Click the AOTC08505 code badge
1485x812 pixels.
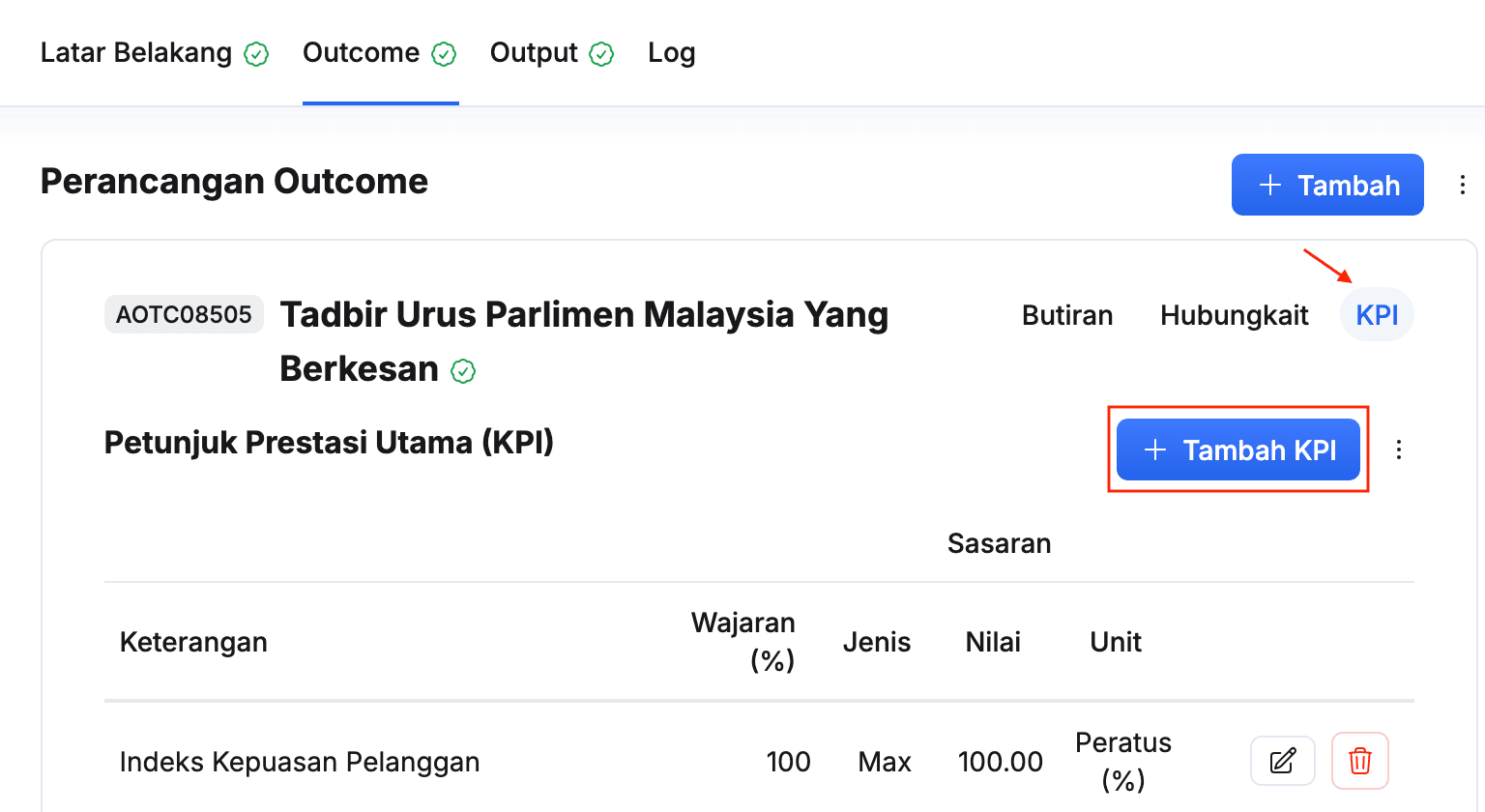click(184, 314)
